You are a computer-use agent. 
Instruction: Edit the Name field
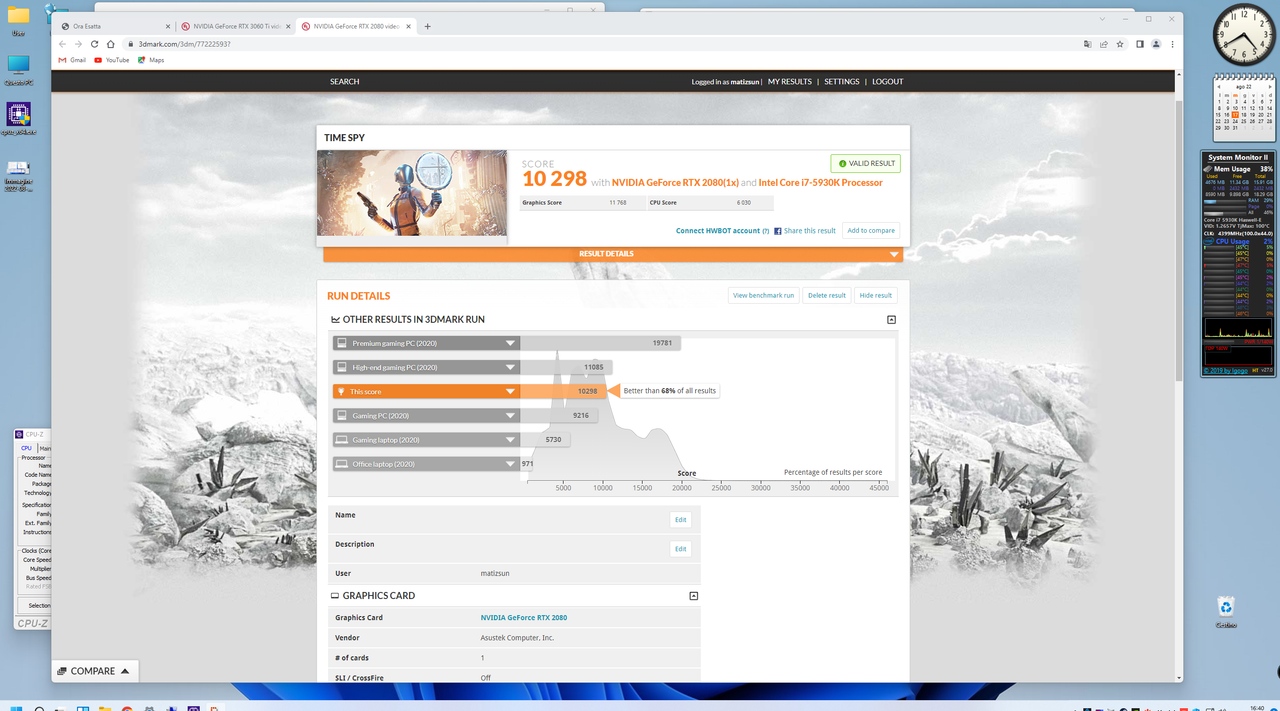point(680,519)
